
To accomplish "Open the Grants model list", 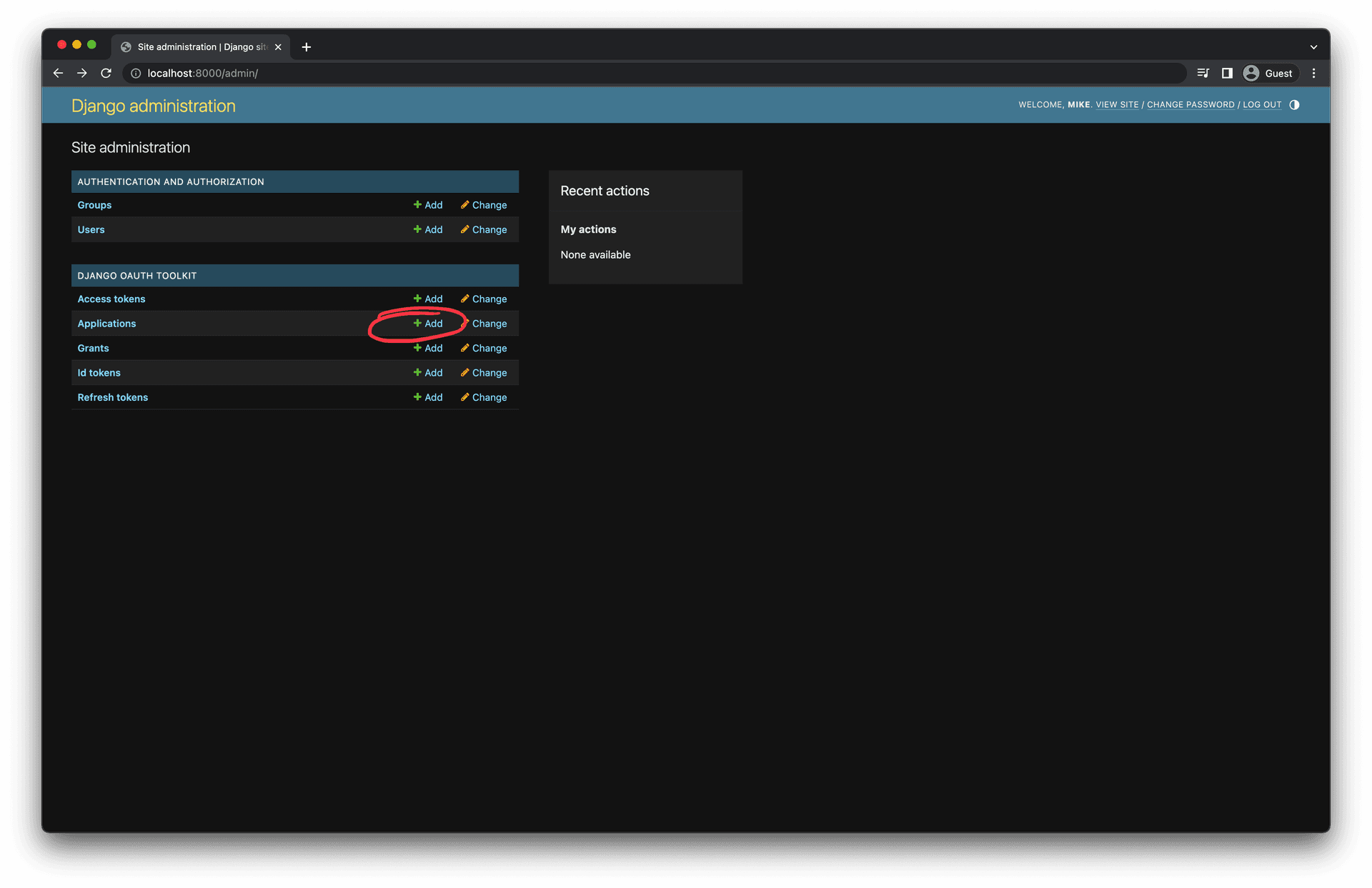I will tap(93, 348).
